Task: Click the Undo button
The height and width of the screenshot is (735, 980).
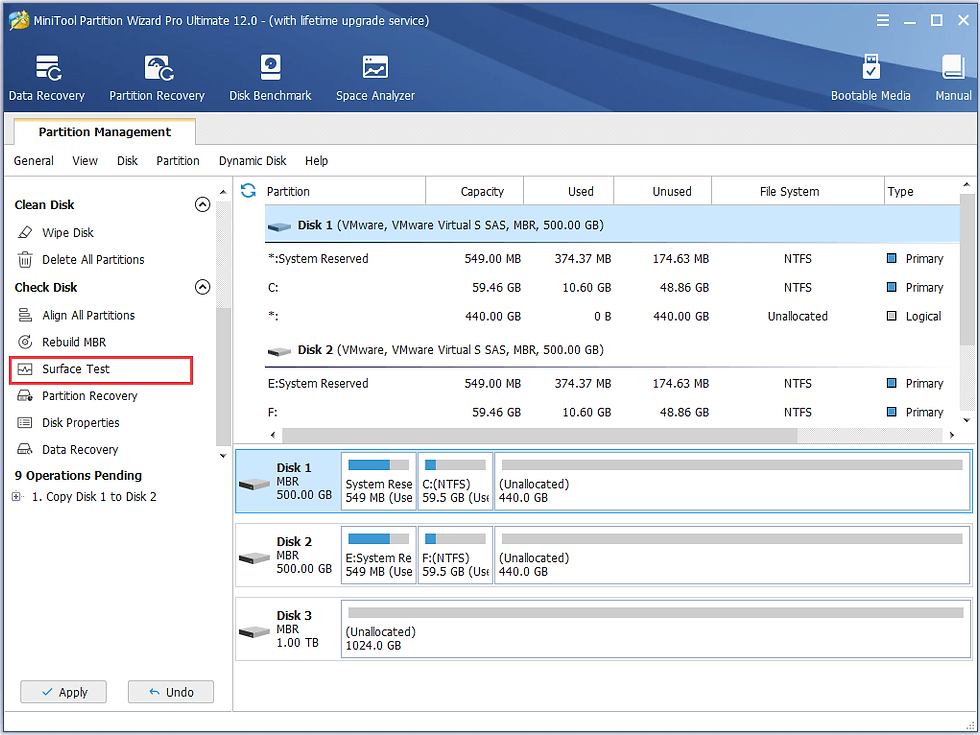Action: (171, 692)
